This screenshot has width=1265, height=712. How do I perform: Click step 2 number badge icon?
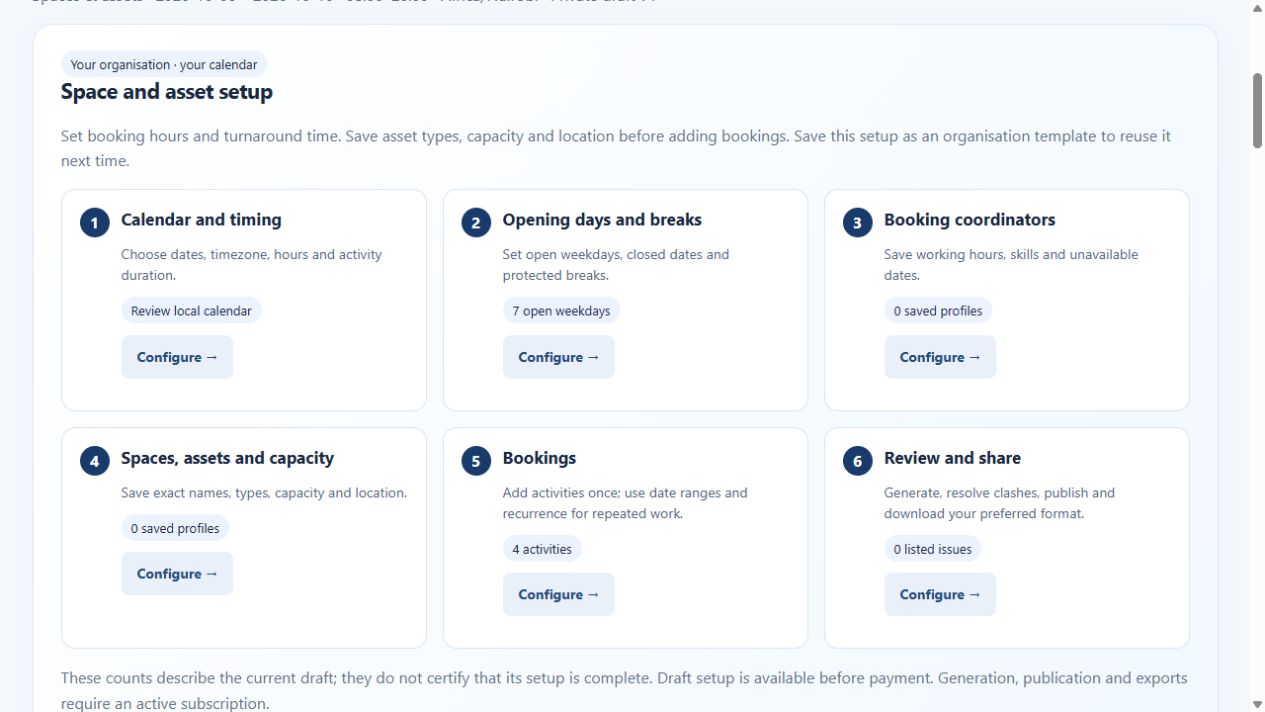[476, 223]
